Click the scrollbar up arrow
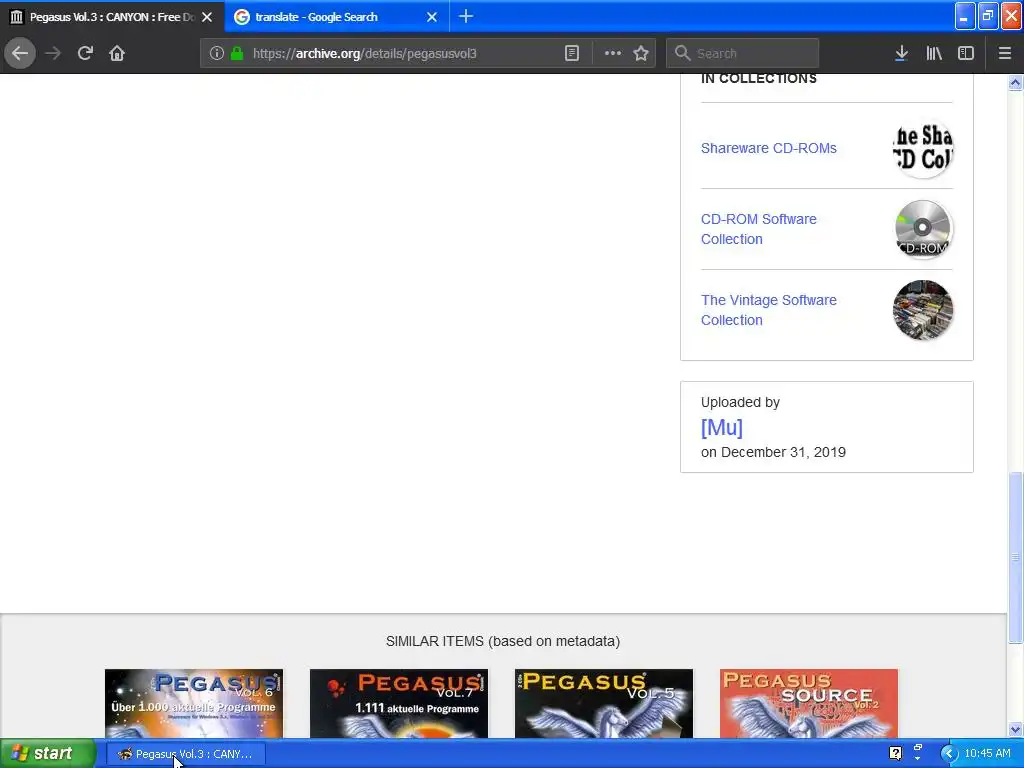This screenshot has height=768, width=1024. pyautogui.click(x=1015, y=82)
